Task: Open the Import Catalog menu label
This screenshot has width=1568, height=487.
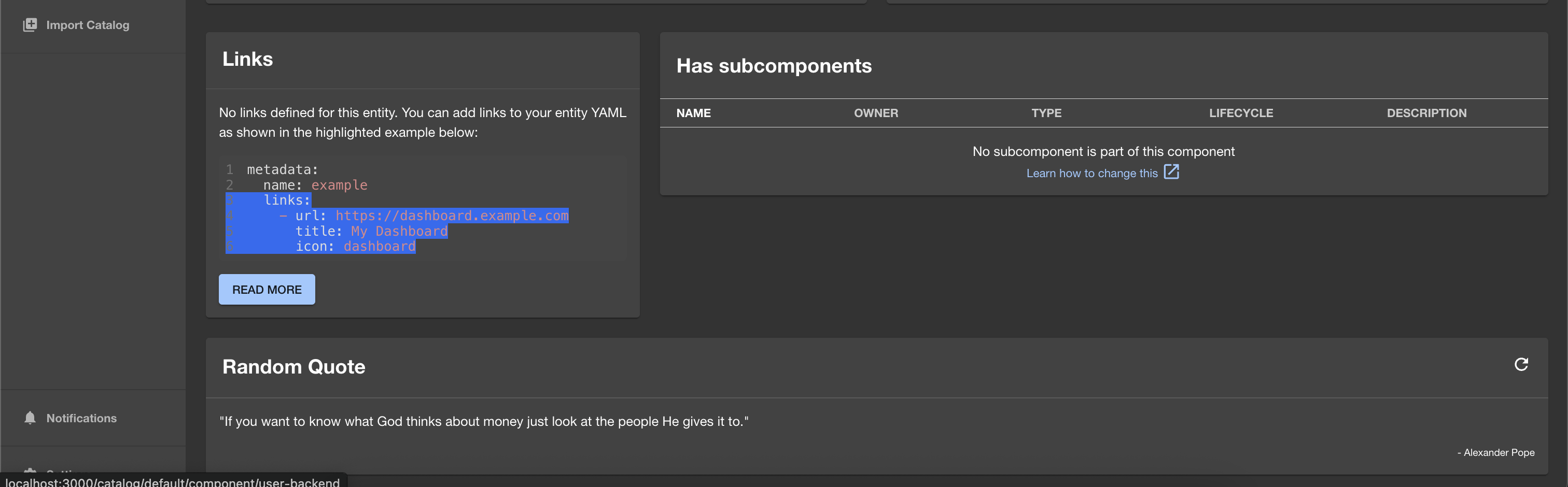Action: click(x=88, y=25)
